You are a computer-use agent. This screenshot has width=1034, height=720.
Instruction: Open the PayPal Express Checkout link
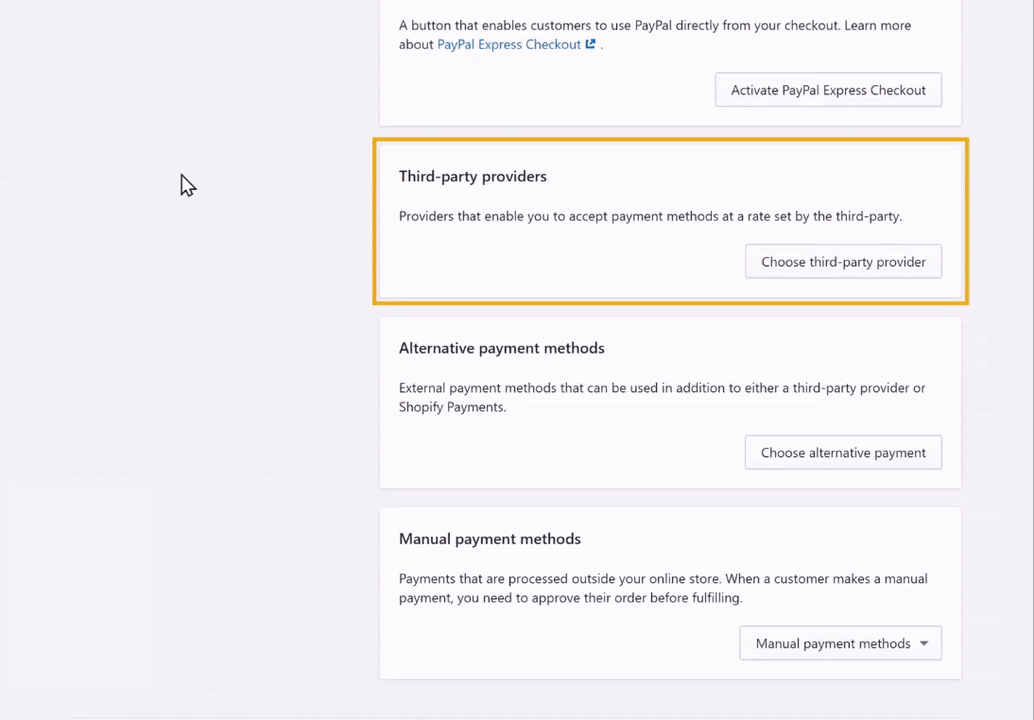(x=509, y=44)
